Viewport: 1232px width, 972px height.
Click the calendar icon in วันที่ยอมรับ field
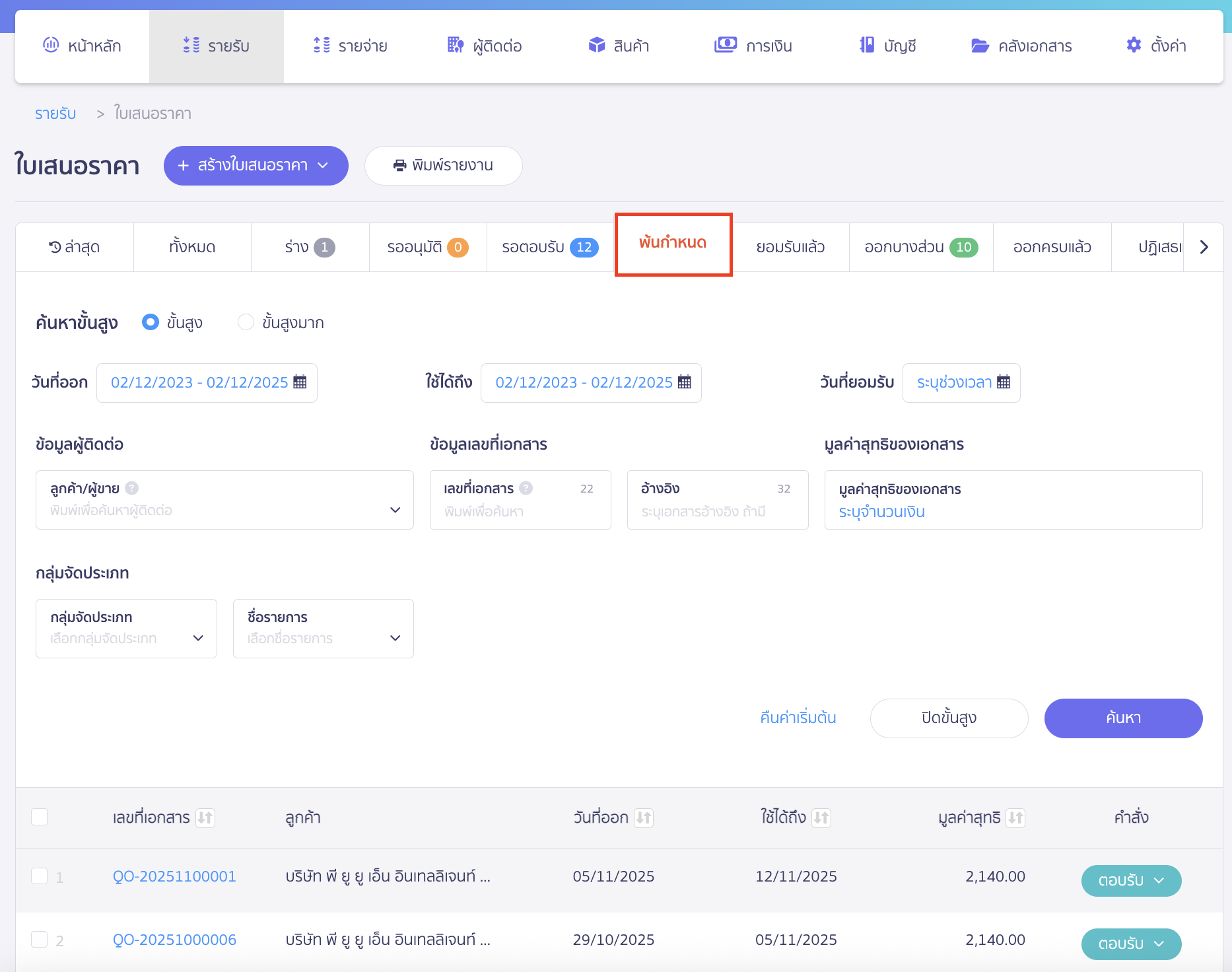[1004, 382]
